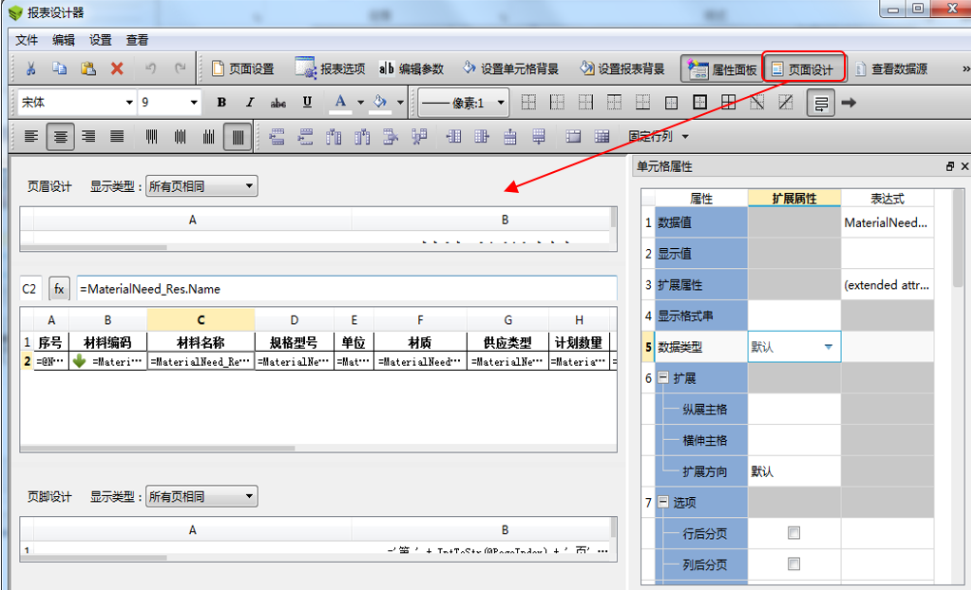
Task: Close the 单元格属性 panel
Action: point(964,166)
